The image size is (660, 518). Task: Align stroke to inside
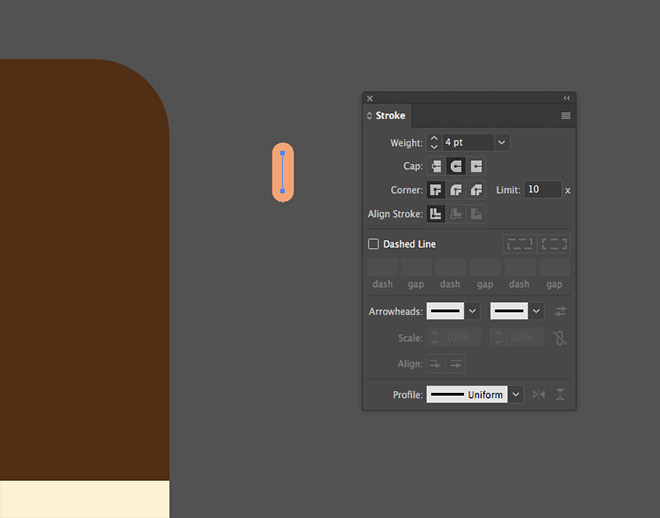coord(456,214)
